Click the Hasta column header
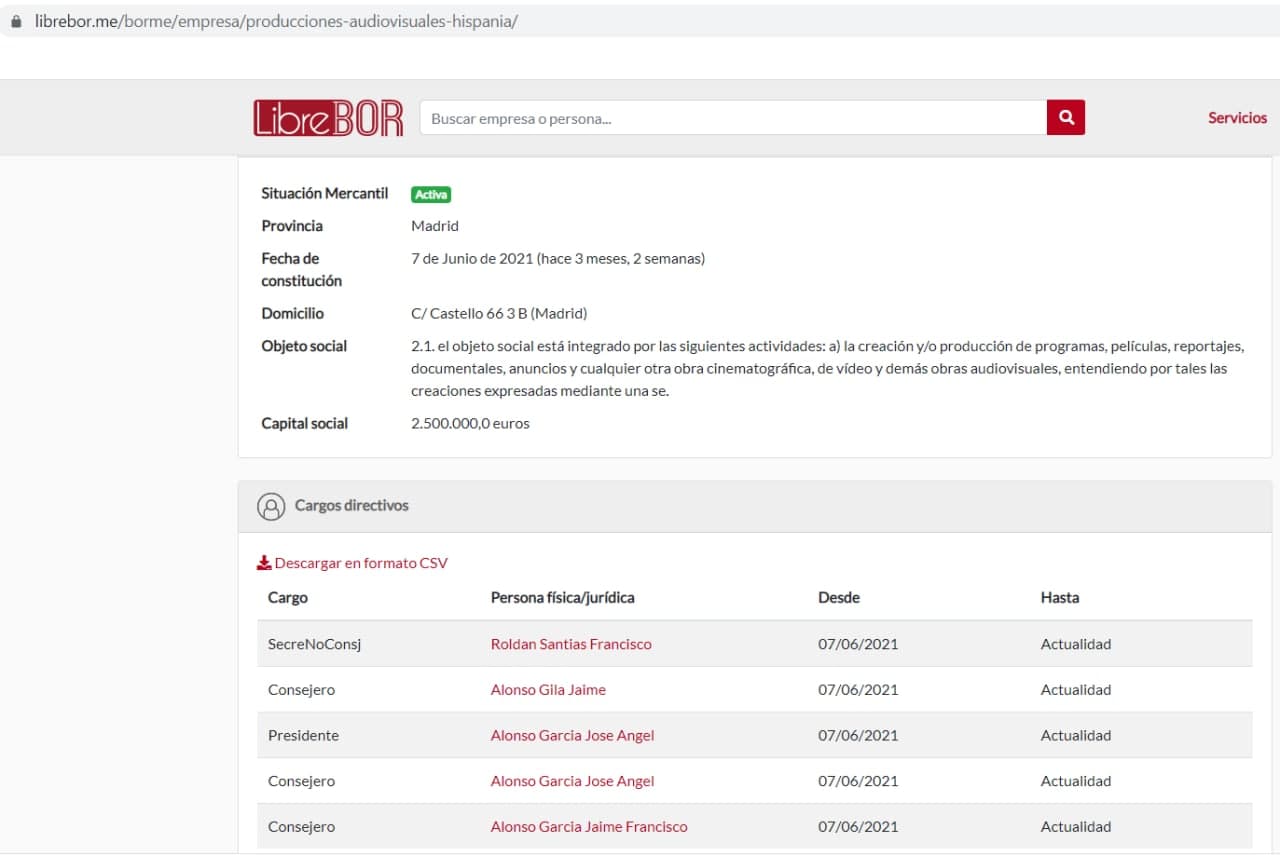The width and height of the screenshot is (1280, 856). (x=1059, y=598)
